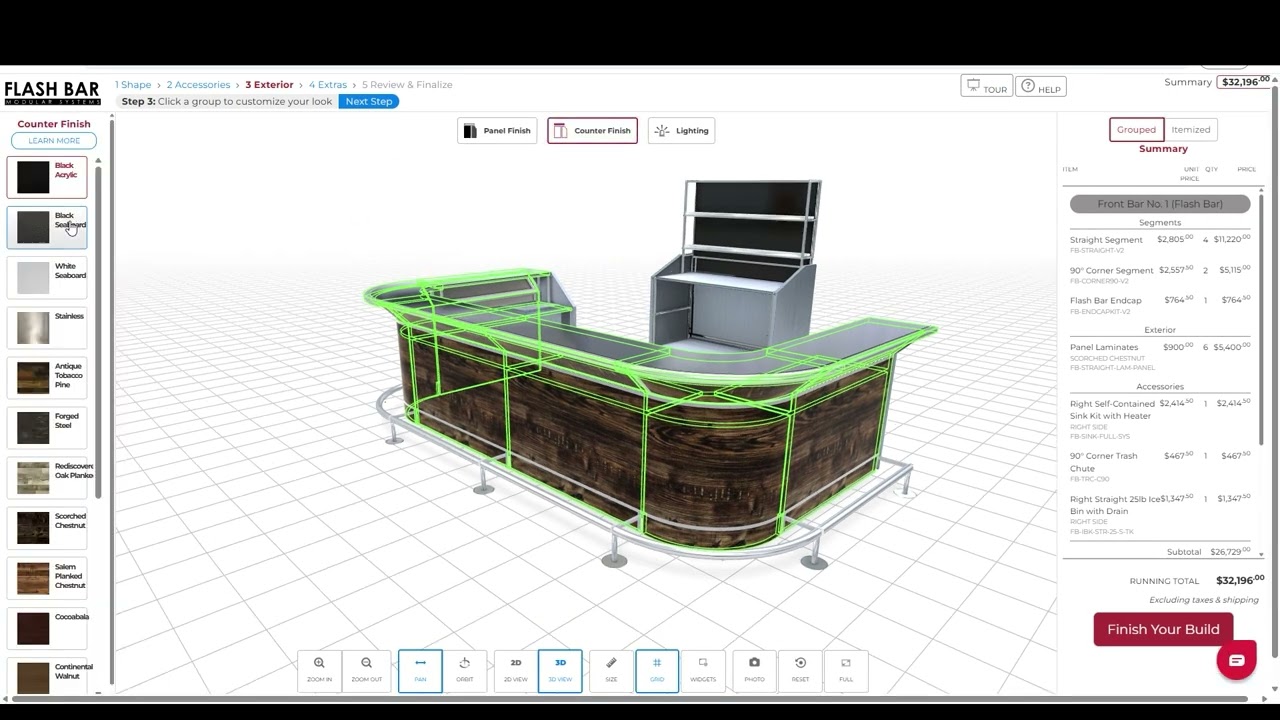
Task: Click Right Straight 25lb Ice Bin row
Action: click(x=1160, y=514)
